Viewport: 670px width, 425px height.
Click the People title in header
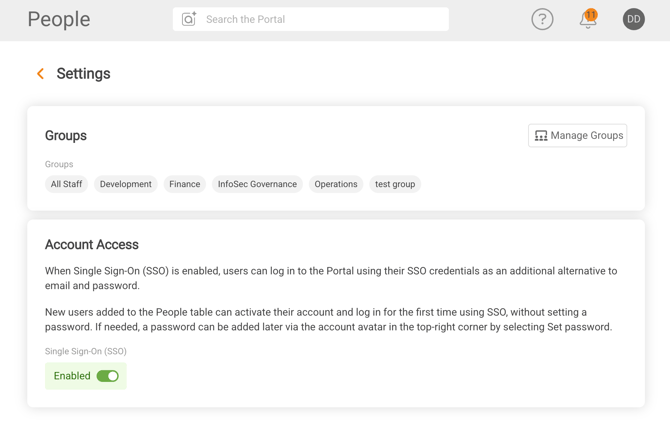pyautogui.click(x=59, y=19)
